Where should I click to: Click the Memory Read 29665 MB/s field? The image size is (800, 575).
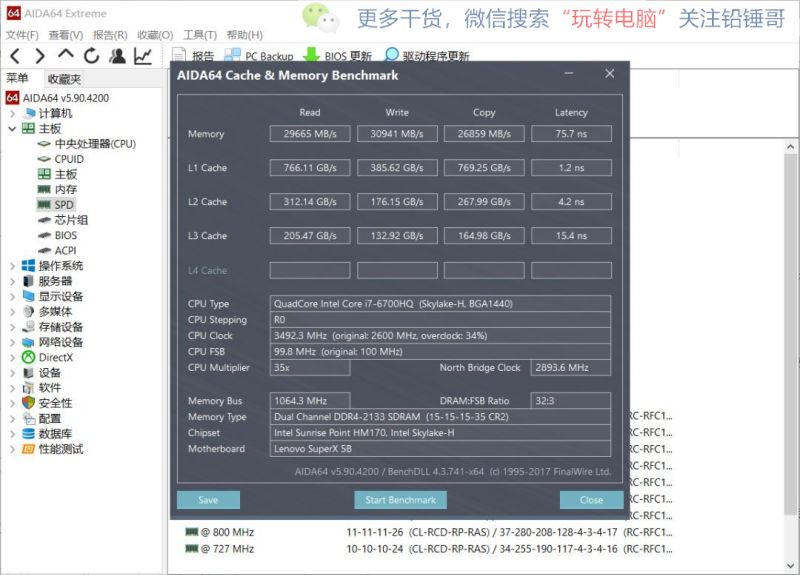coord(310,134)
